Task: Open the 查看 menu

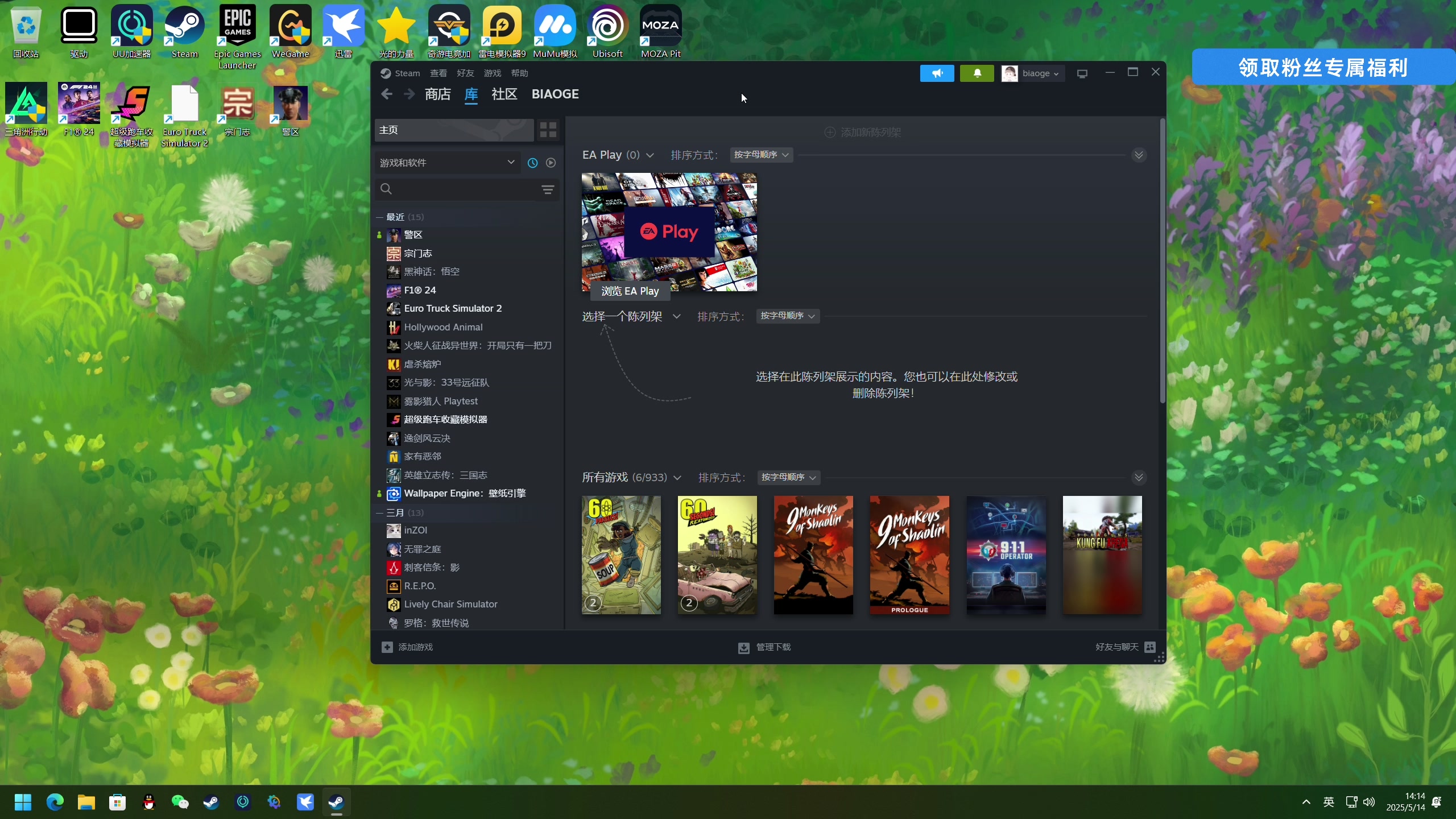Action: 439,73
